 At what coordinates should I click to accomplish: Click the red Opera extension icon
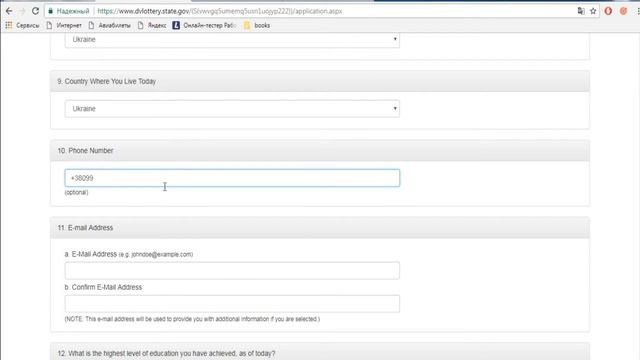(608, 11)
